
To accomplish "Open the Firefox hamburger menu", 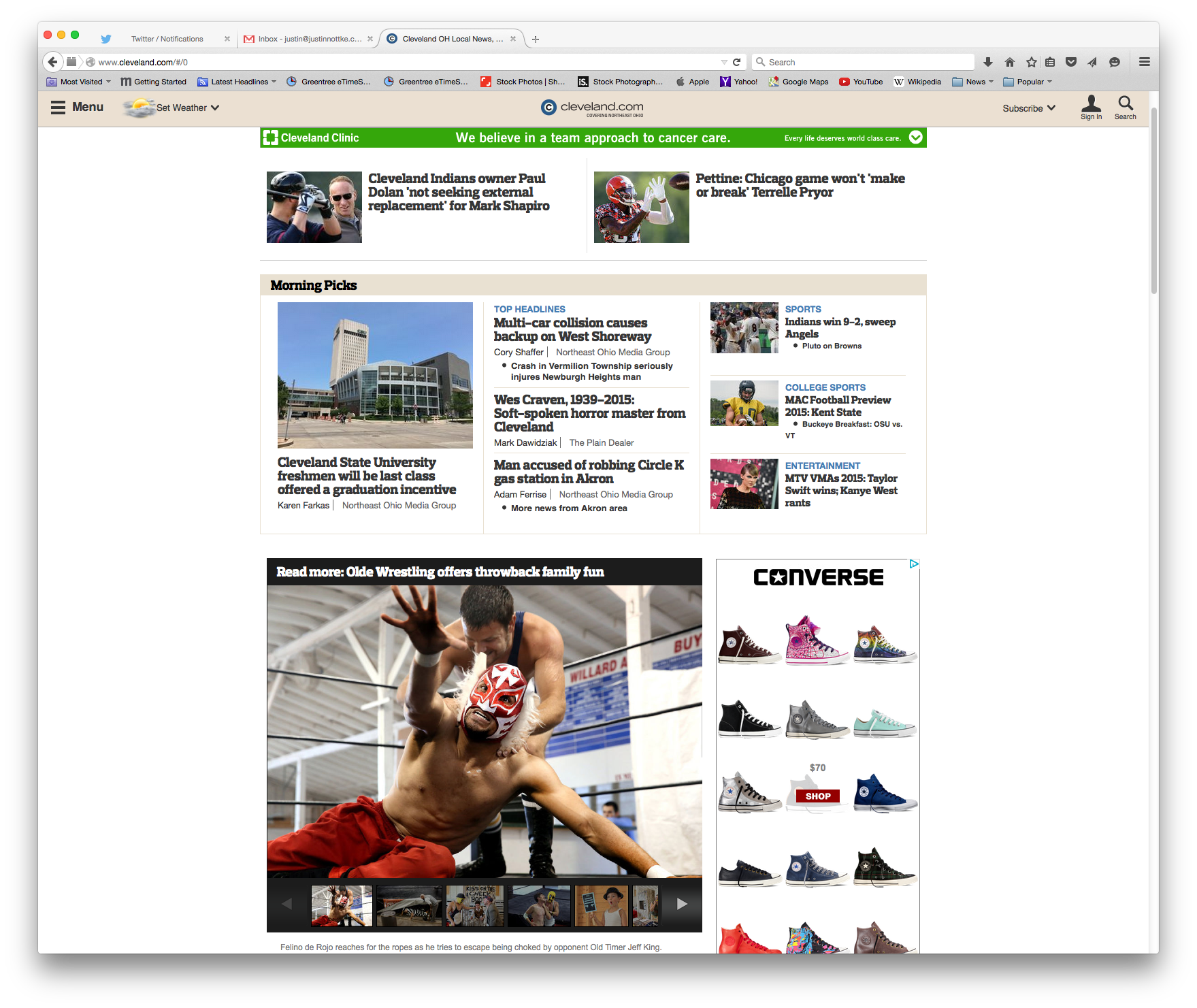I will coord(1145,62).
